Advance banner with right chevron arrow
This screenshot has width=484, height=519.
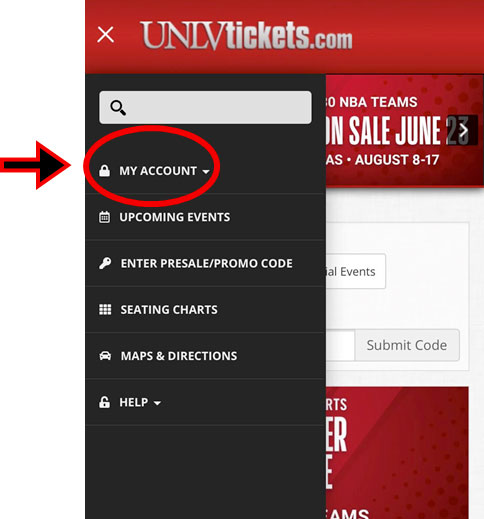tap(464, 130)
